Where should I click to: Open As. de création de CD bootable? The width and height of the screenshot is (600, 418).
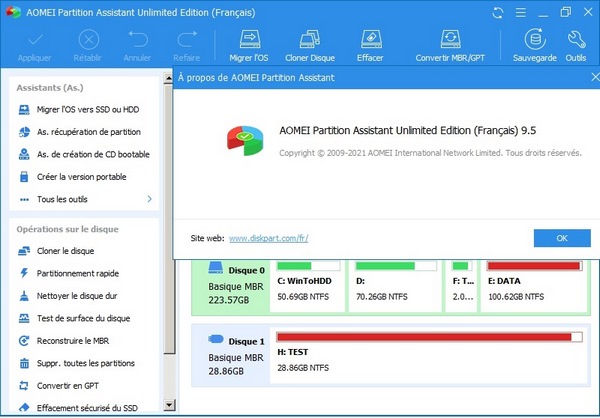84,155
